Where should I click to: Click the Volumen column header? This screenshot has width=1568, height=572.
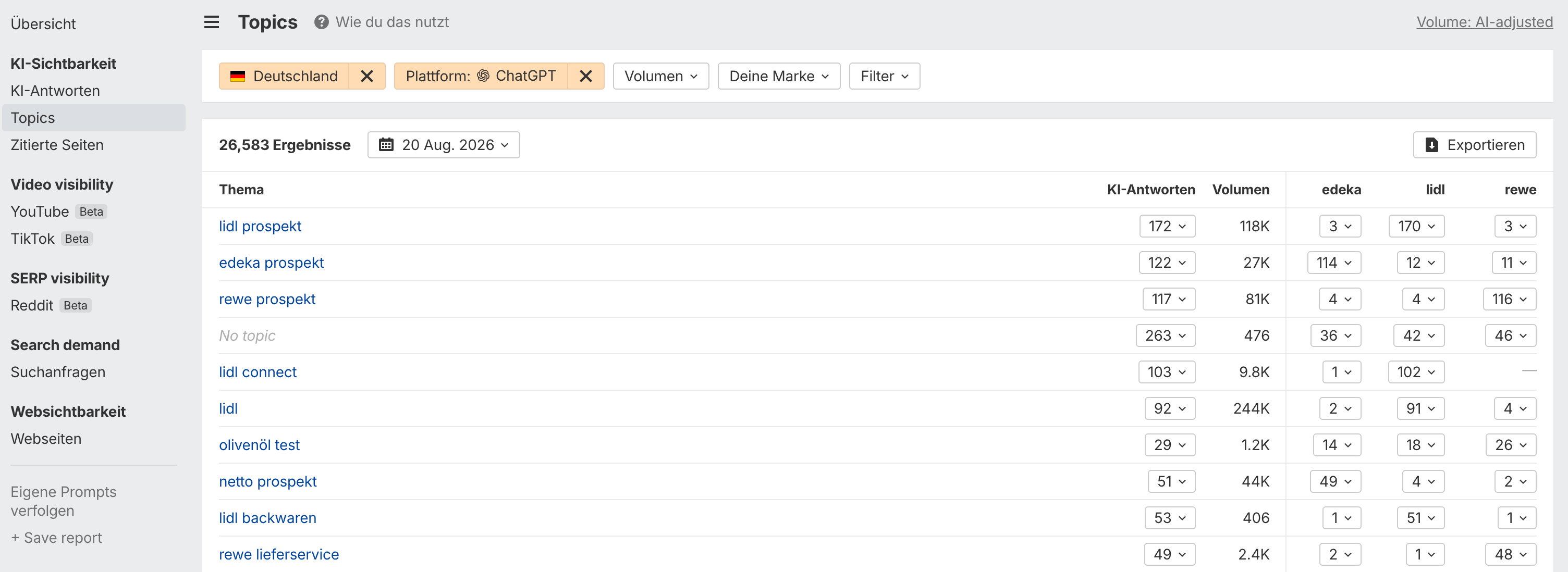pyautogui.click(x=1241, y=190)
